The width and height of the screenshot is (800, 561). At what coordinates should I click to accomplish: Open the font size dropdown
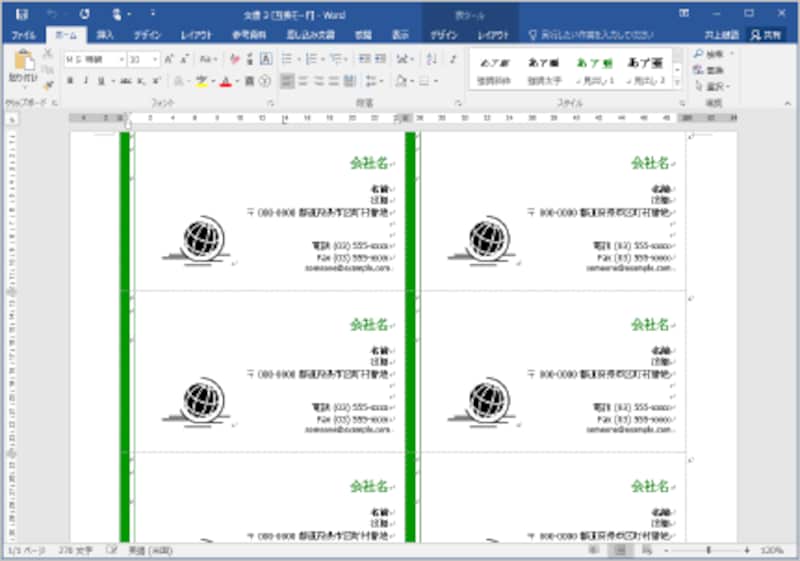[144, 60]
